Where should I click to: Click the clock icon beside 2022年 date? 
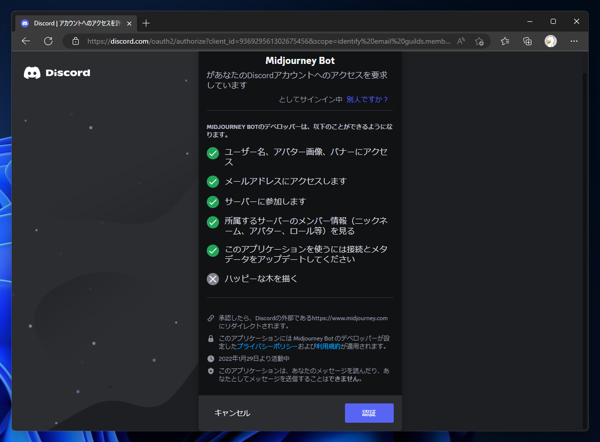[210, 359]
